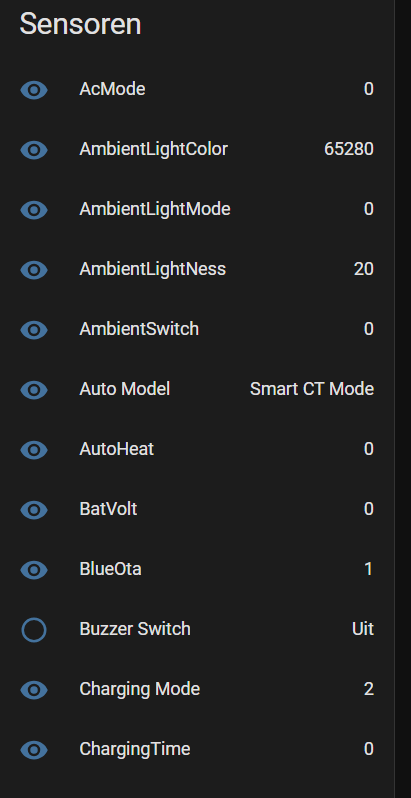Viewport: 411px width, 798px height.
Task: Click the eye icon next to AmbientLightColor
Action: pyautogui.click(x=34, y=150)
